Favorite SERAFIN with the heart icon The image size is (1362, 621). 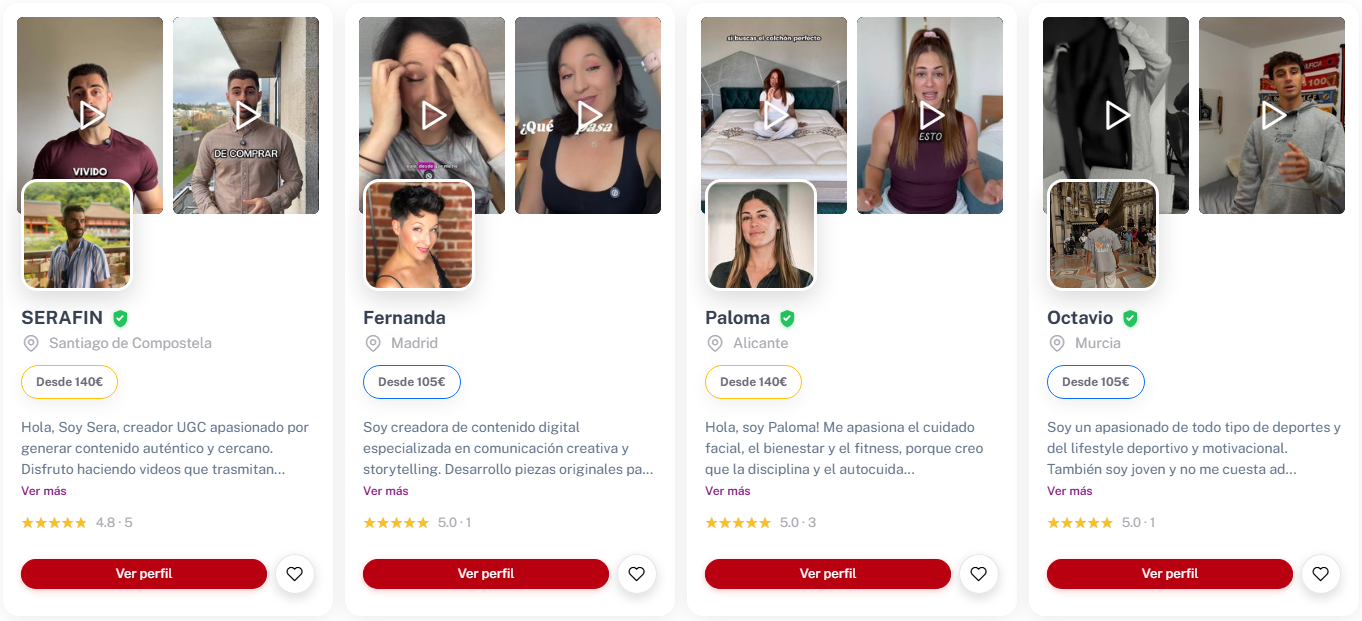pyautogui.click(x=295, y=574)
